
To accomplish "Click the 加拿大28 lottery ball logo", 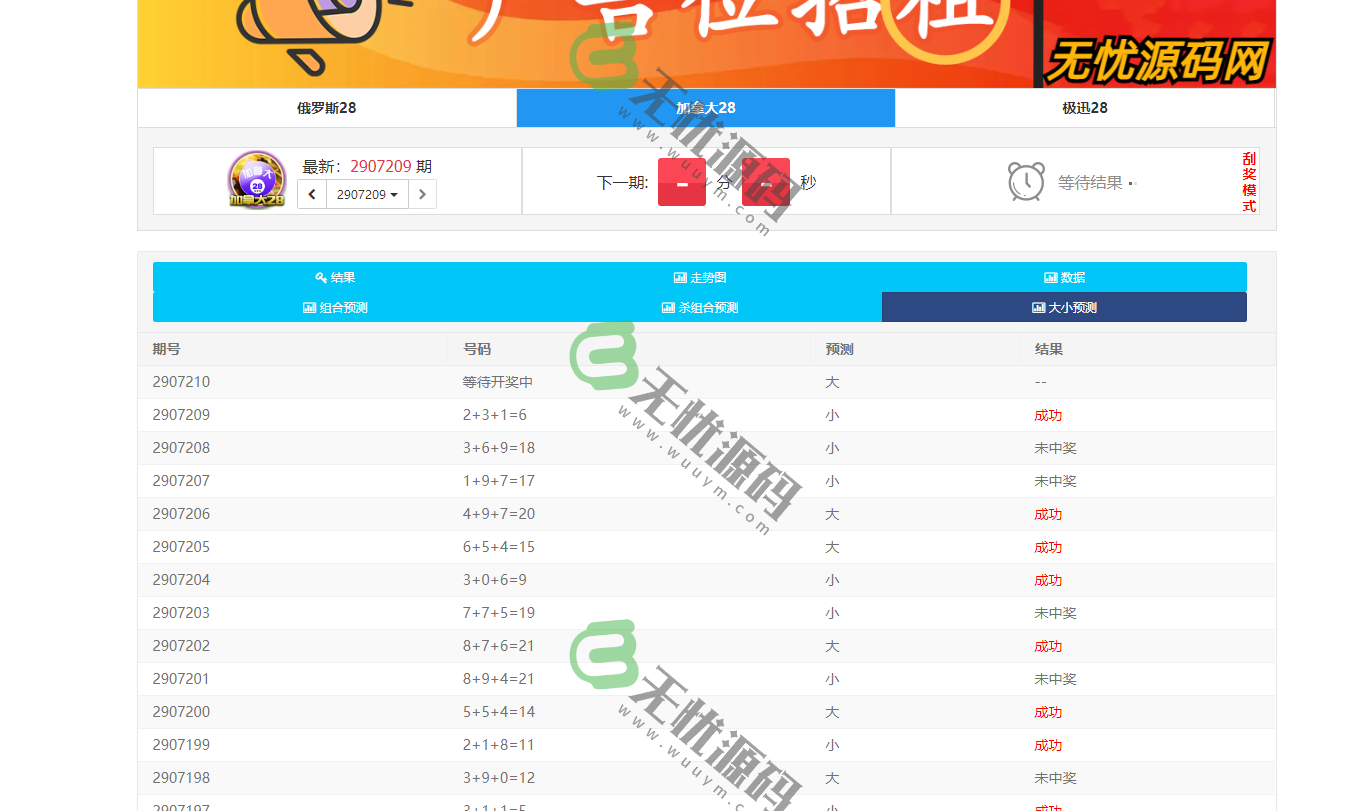I will pos(256,180).
